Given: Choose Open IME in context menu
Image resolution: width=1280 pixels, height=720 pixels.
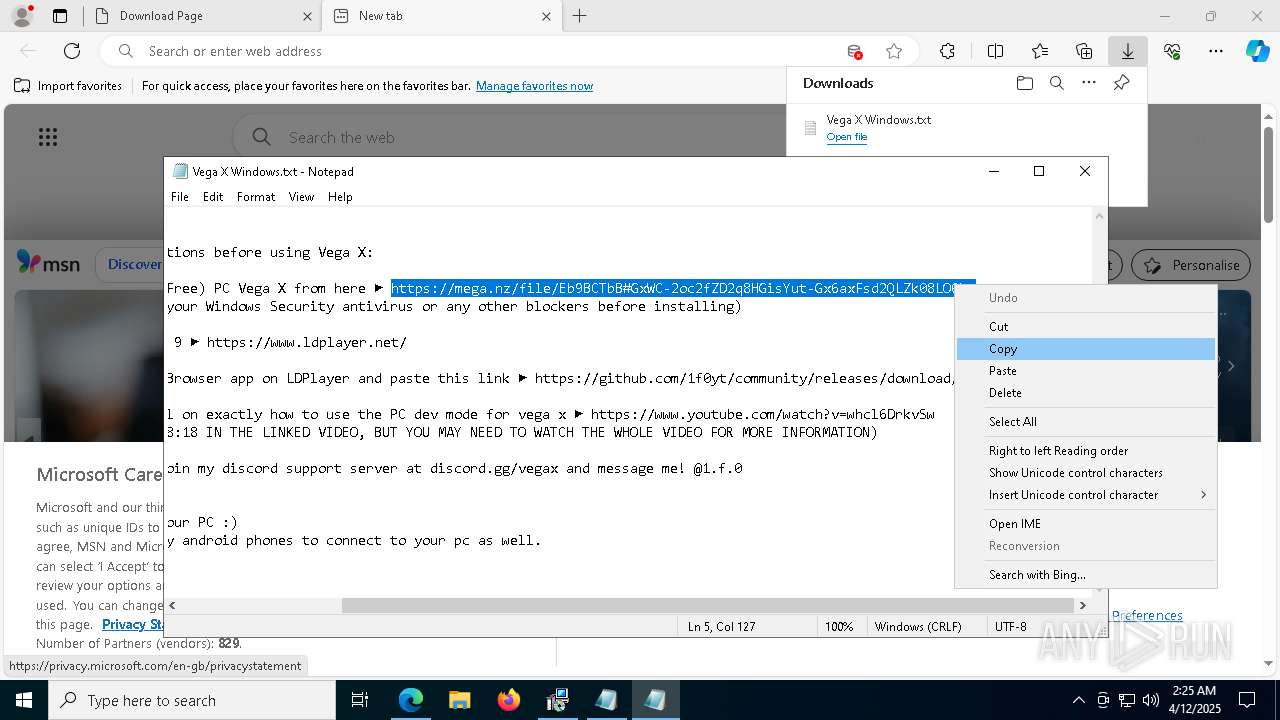Looking at the screenshot, I should coord(1086,524).
